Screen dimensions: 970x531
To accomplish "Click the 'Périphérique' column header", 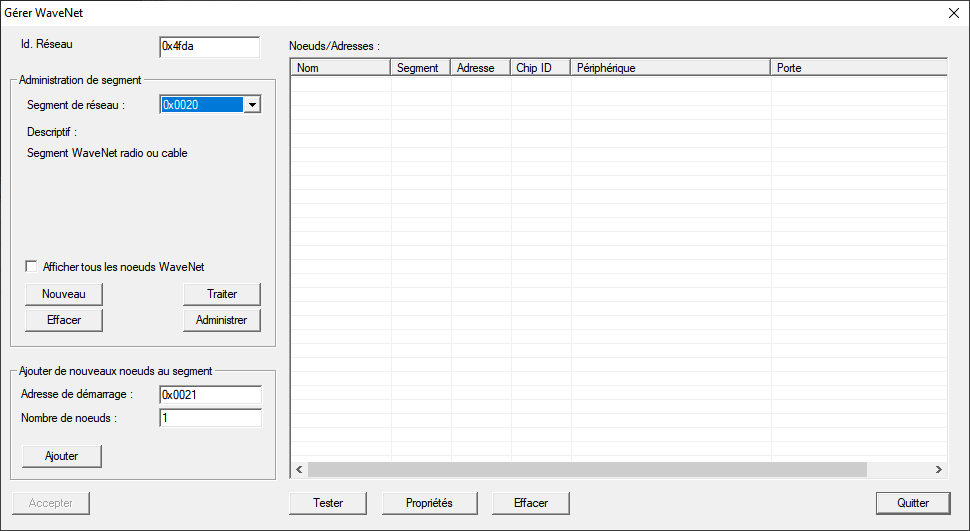I will 670,68.
